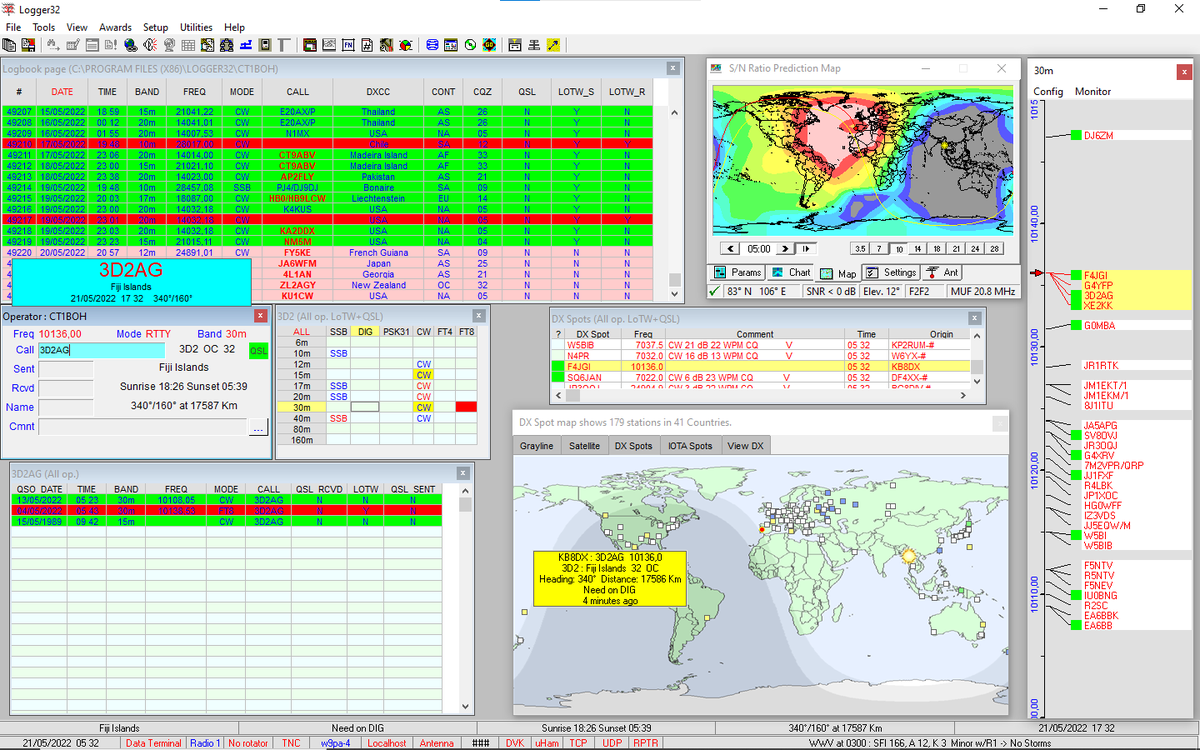Click the question mark in DX Spots header
Screen dimensions: 1200x750
(557, 334)
